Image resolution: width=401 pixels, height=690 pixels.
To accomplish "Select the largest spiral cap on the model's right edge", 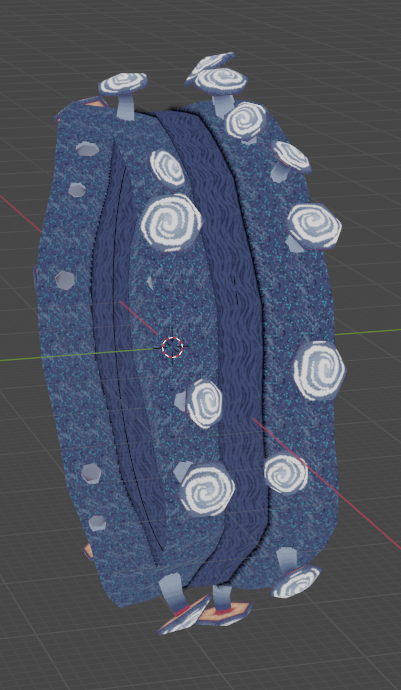I will pos(320,371).
